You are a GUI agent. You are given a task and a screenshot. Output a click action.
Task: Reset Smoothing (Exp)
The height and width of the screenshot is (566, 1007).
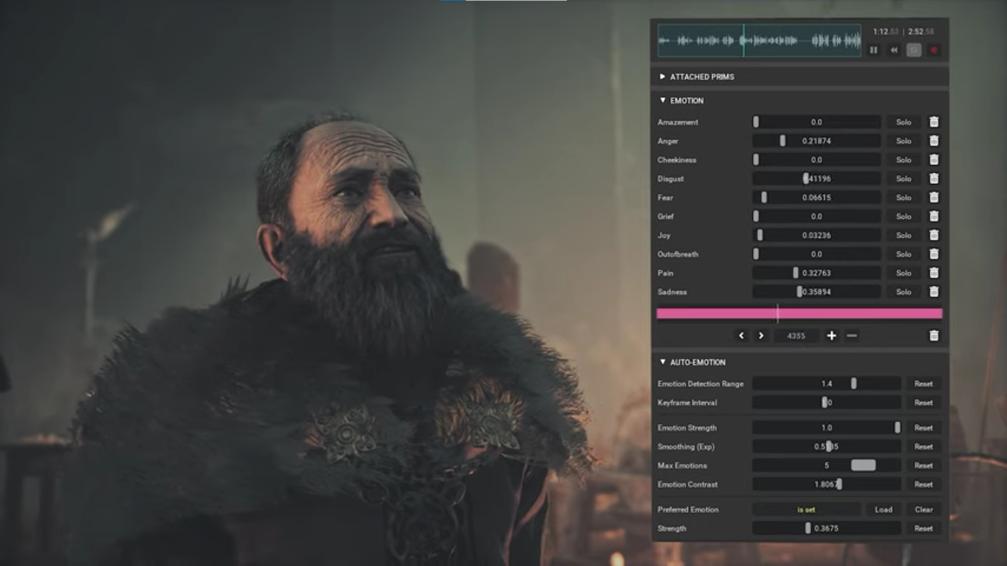[x=924, y=447]
